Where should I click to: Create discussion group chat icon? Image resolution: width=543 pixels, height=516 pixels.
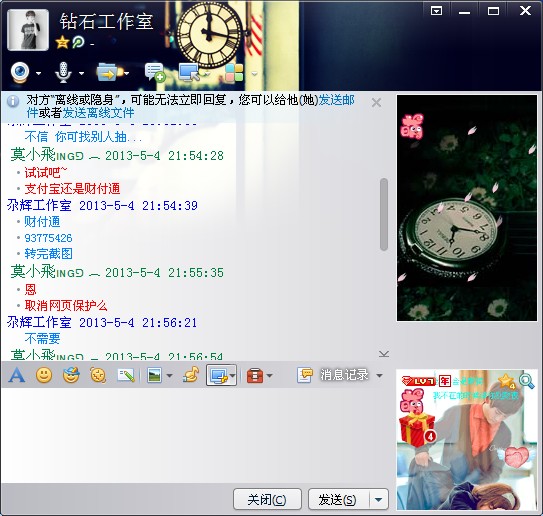155,72
